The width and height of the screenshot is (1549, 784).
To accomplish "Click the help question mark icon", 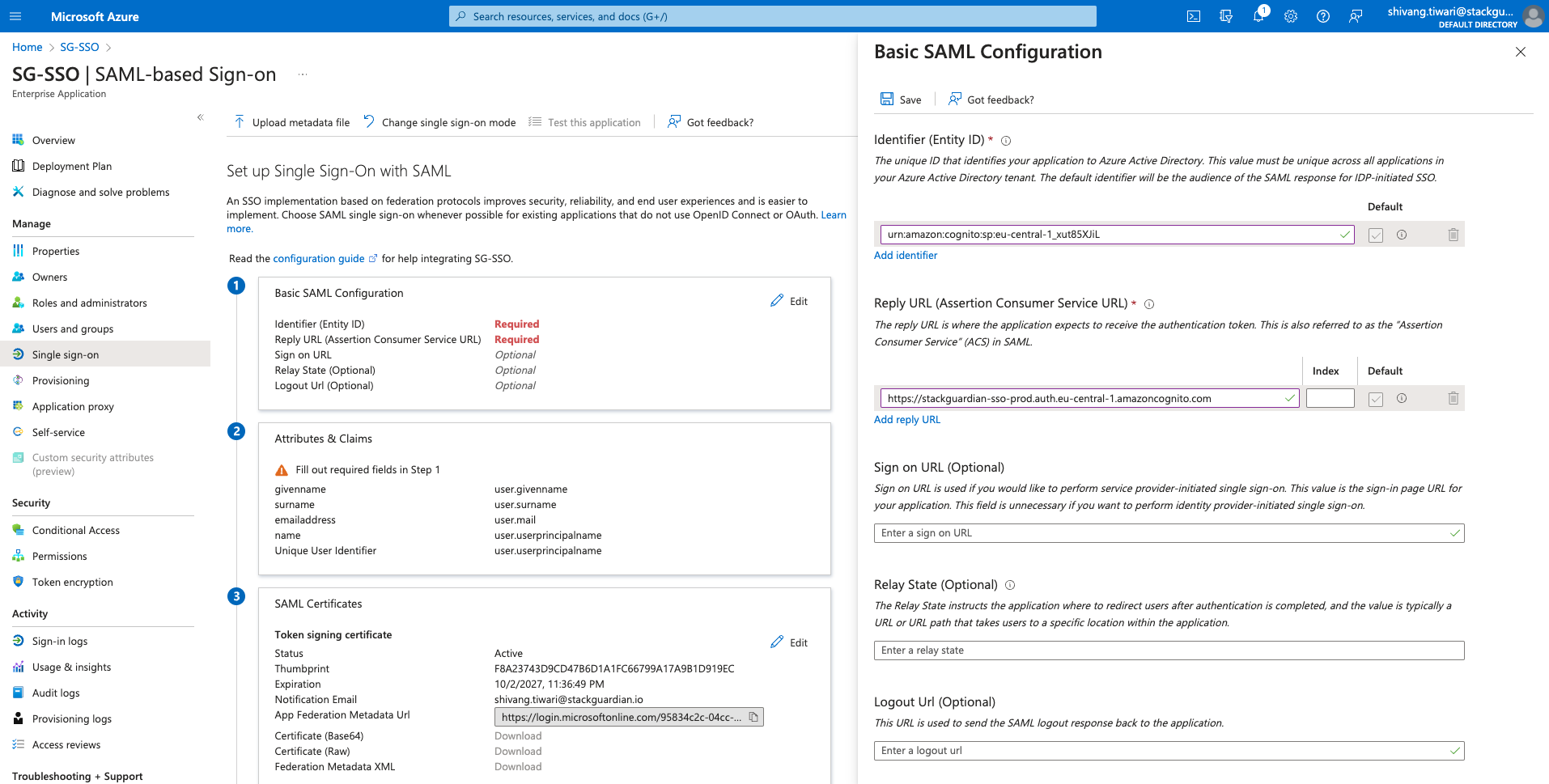I will (1322, 16).
